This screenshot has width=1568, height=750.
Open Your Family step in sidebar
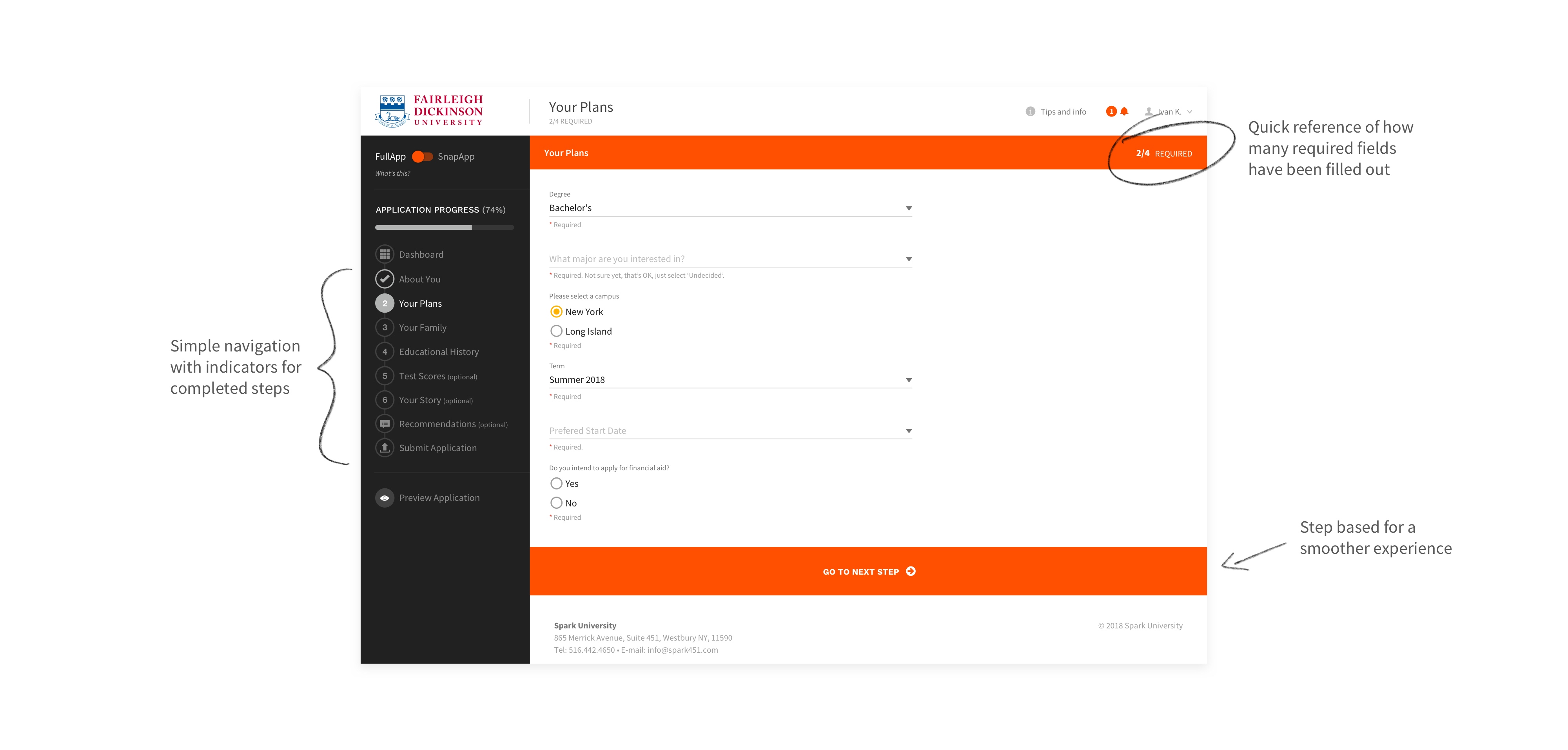[x=411, y=327]
